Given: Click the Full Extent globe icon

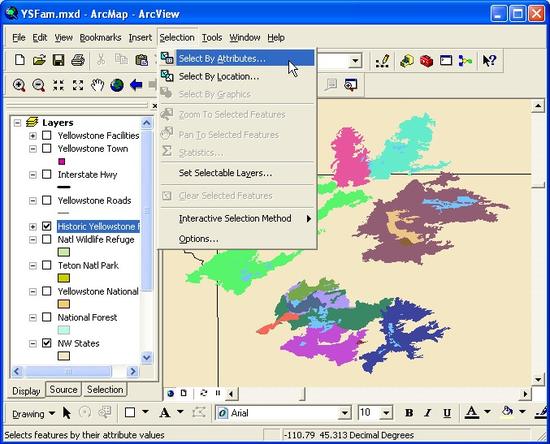Looking at the screenshot, I should click(117, 85).
